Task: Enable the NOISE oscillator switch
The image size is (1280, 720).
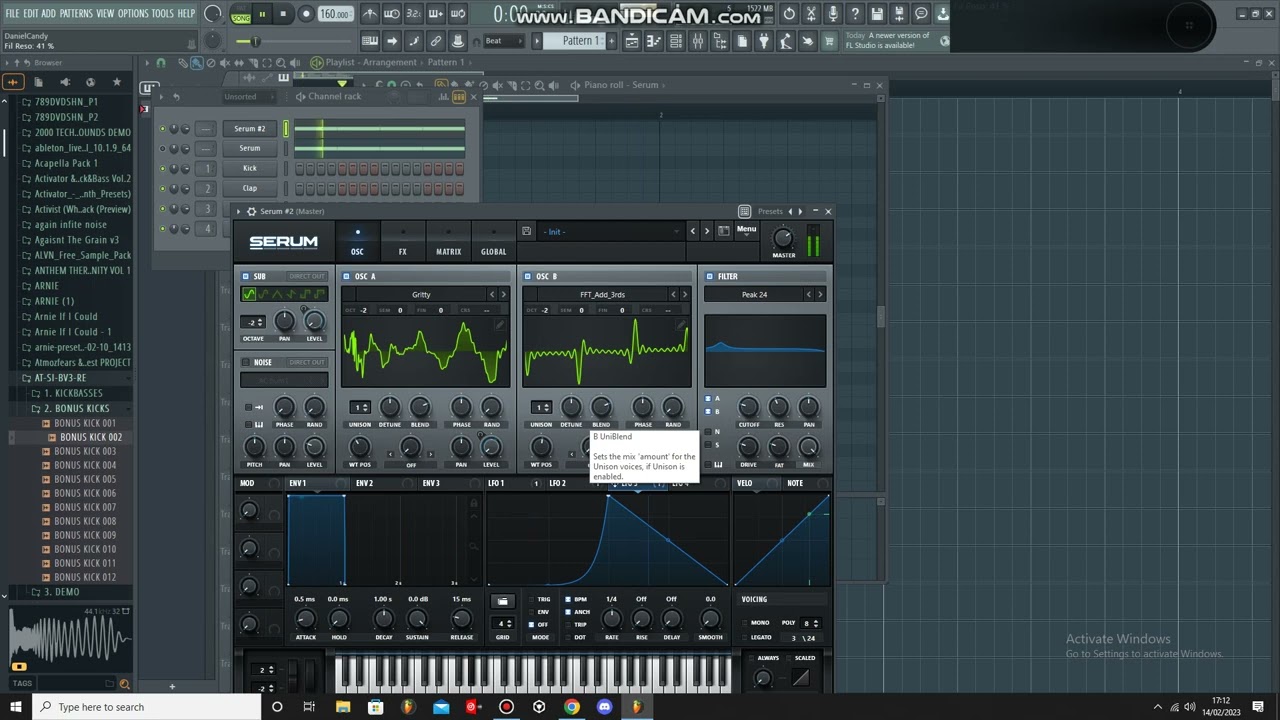Action: 246,362
